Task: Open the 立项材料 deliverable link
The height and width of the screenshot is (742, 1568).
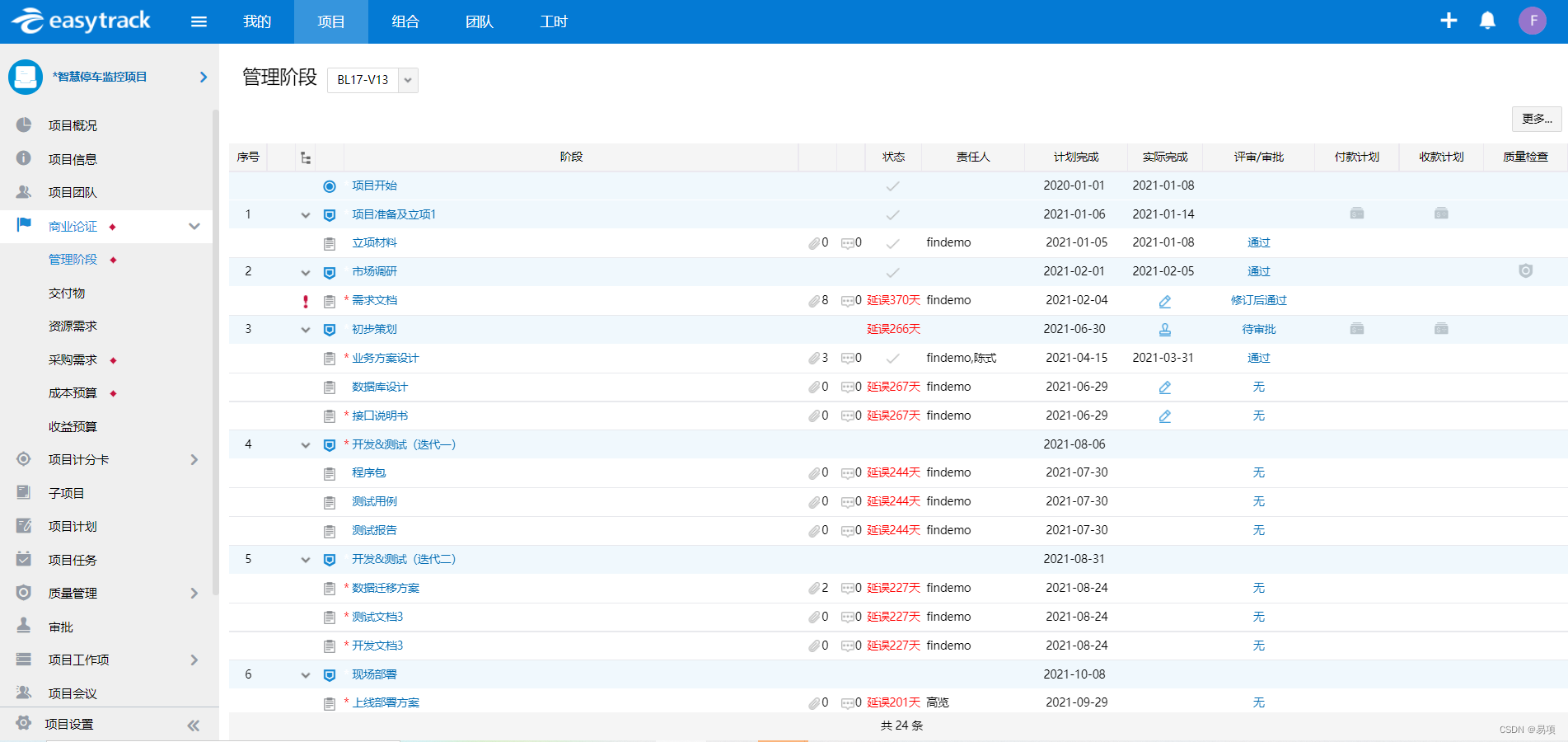Action: point(374,242)
